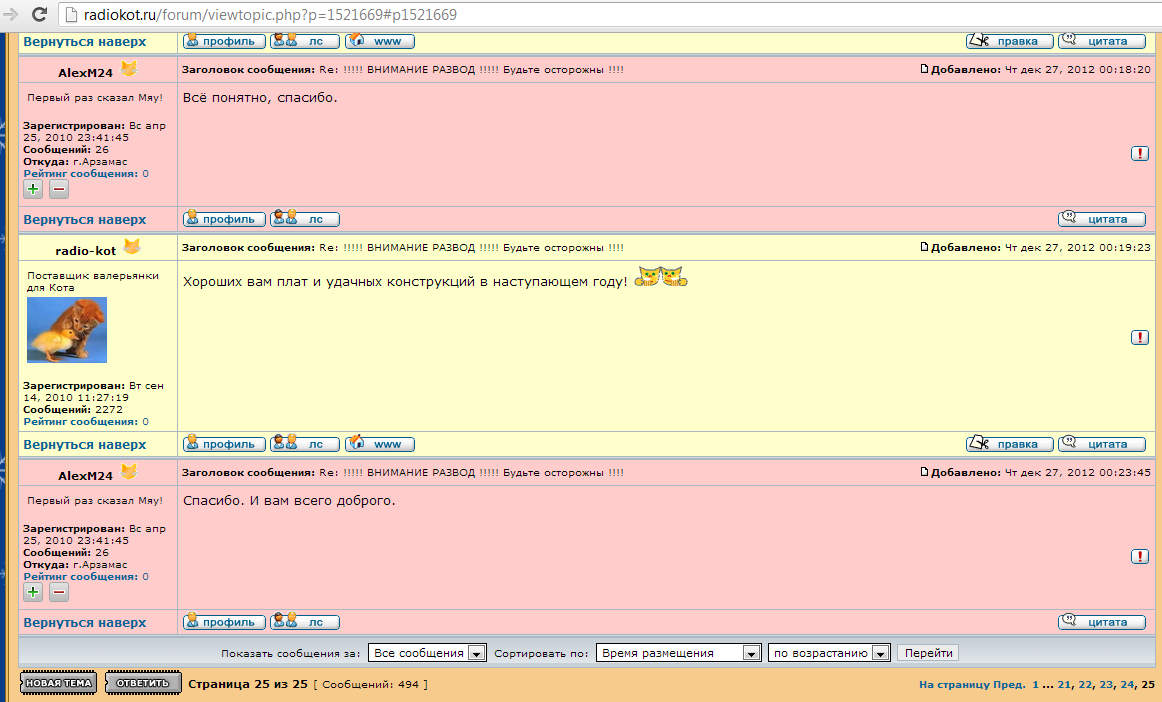Open the Время размещения sort dropdown
Screen dimensions: 1162x702
679,653
